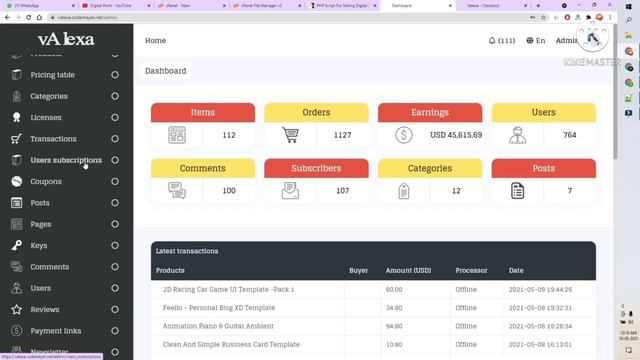The width and height of the screenshot is (640, 360).
Task: Click the vAlexa logo
Action: [x=66, y=39]
